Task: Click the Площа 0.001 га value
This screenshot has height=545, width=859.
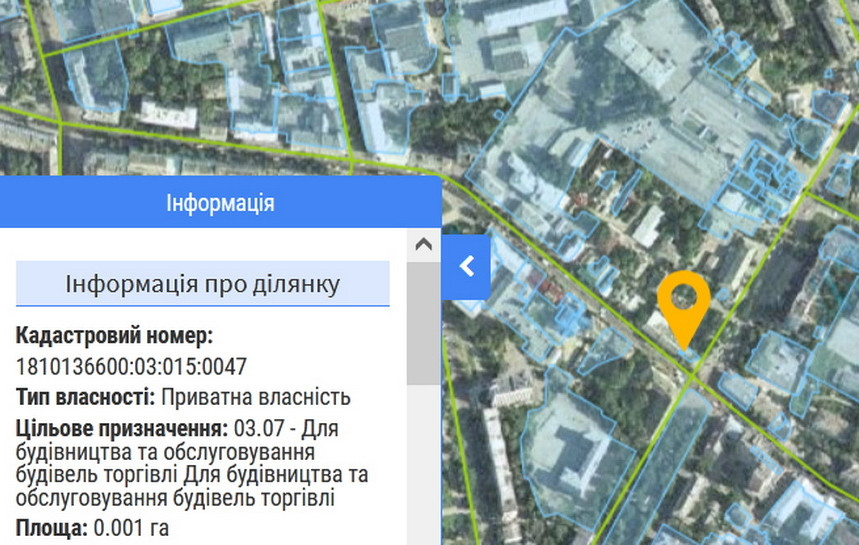Action: tap(130, 527)
